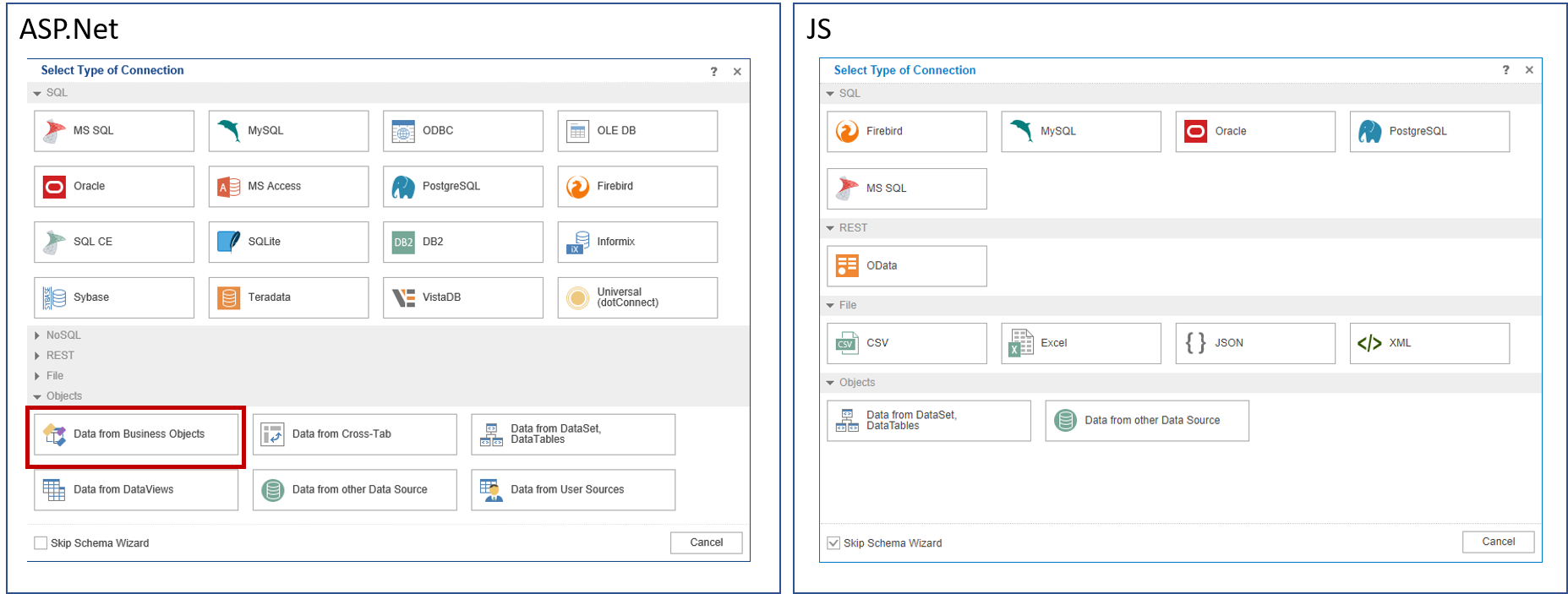Open help in the ASP.Net dialog
1568x594 pixels.
[714, 72]
